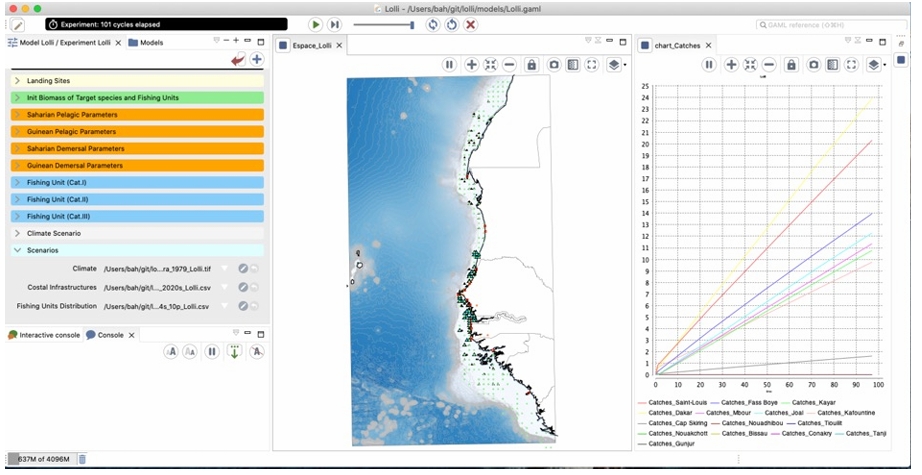Viewport: 922px width, 475px height.
Task: Close the experiment with the red X icon
Action: [x=470, y=24]
